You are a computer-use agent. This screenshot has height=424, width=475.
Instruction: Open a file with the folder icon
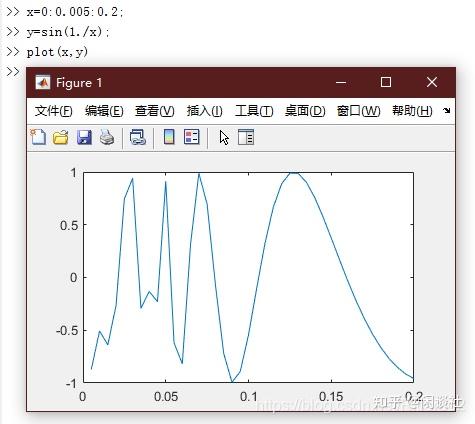tap(61, 137)
